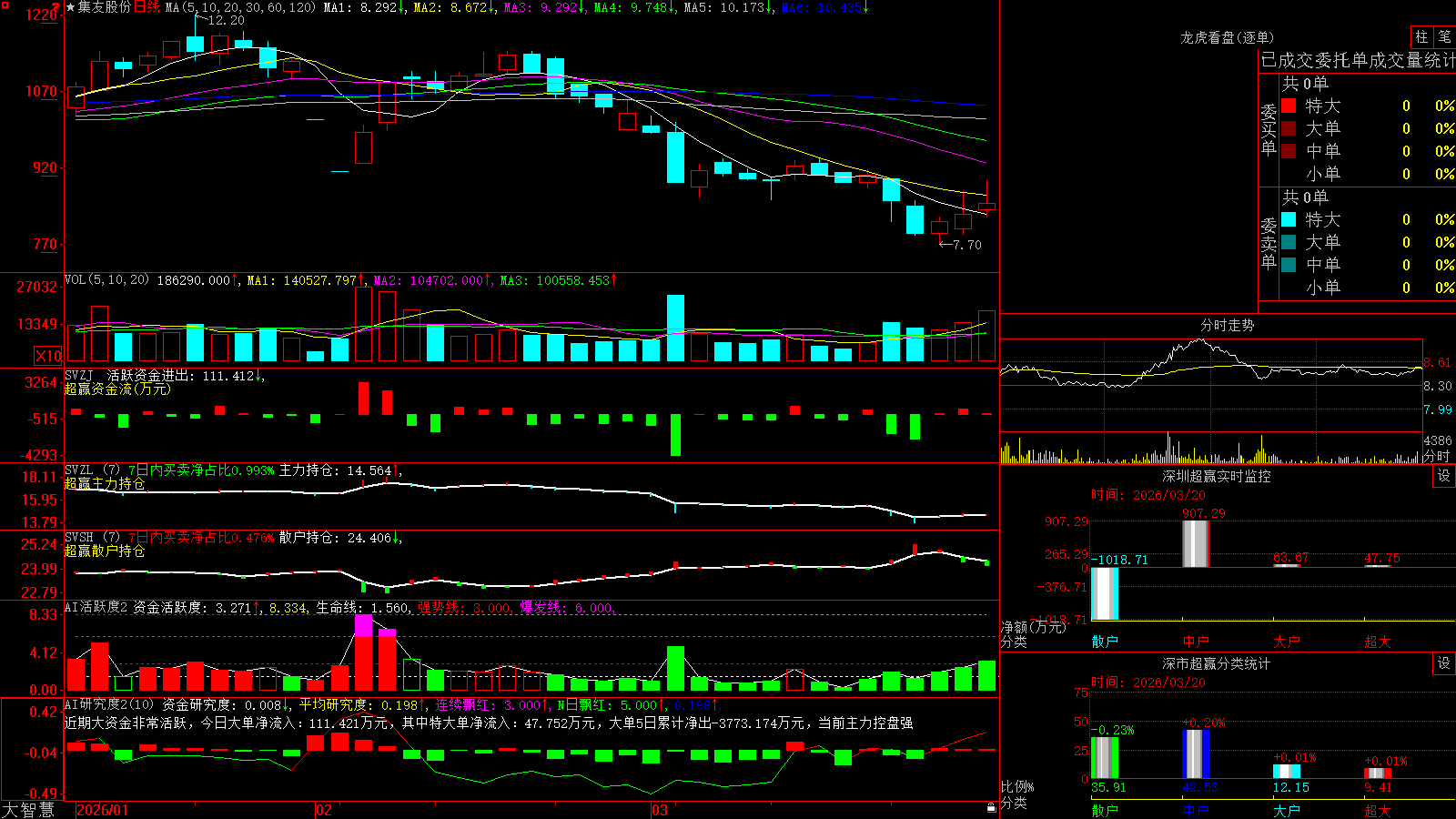The width and height of the screenshot is (1456, 819).
Task: Click the MA2: 8.672 value label
Action: (x=454, y=7)
